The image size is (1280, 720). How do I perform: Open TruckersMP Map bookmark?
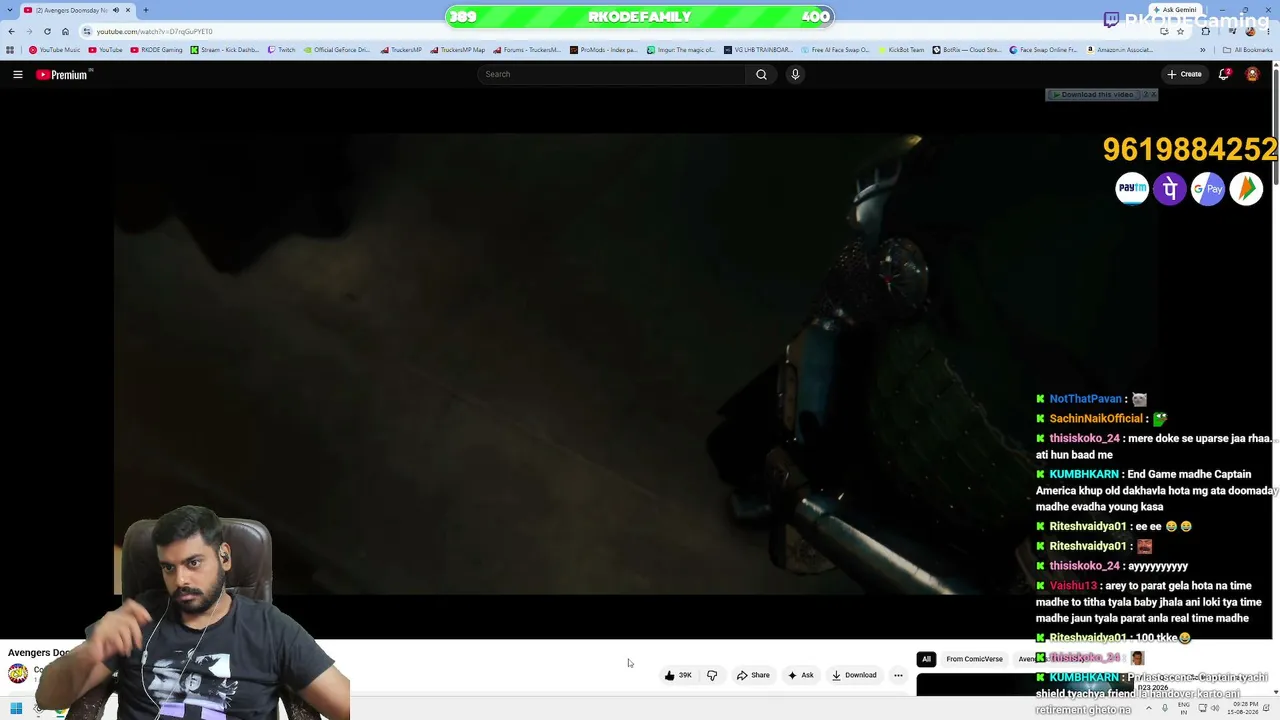tap(458, 50)
